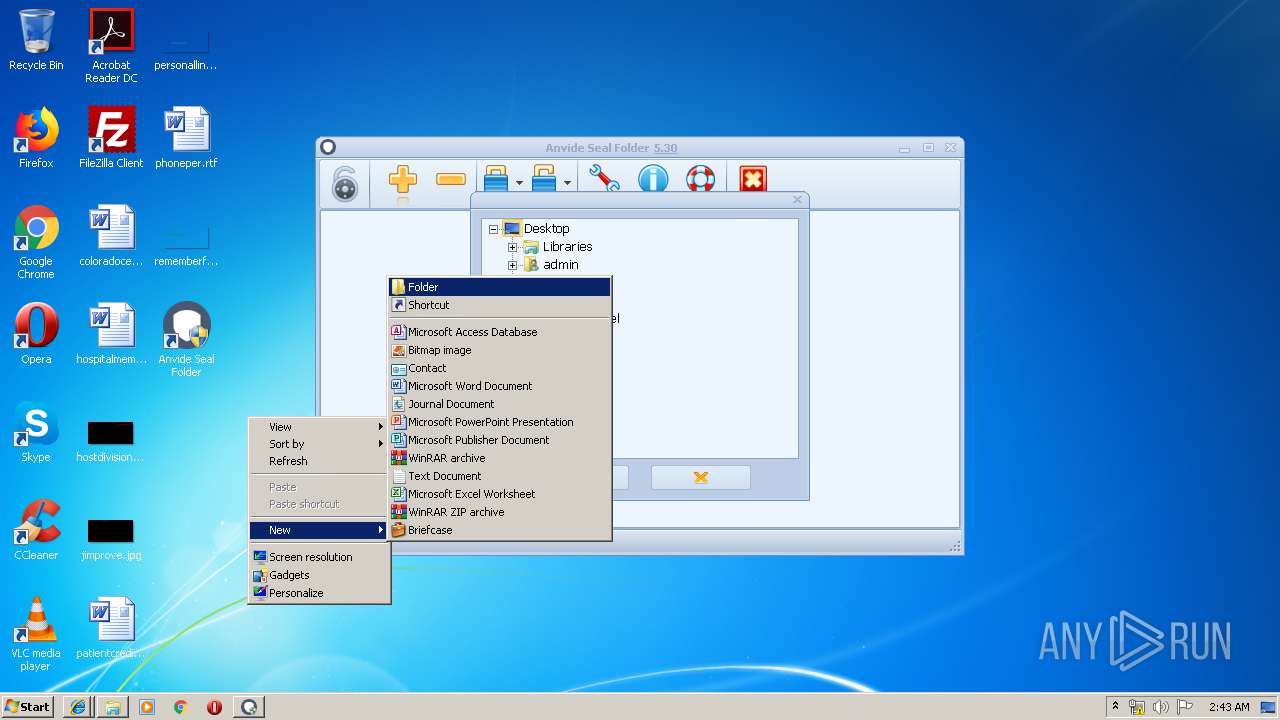This screenshot has height=720, width=1280.
Task: Create new Microsoft Publisher Document
Action: (x=500, y=440)
